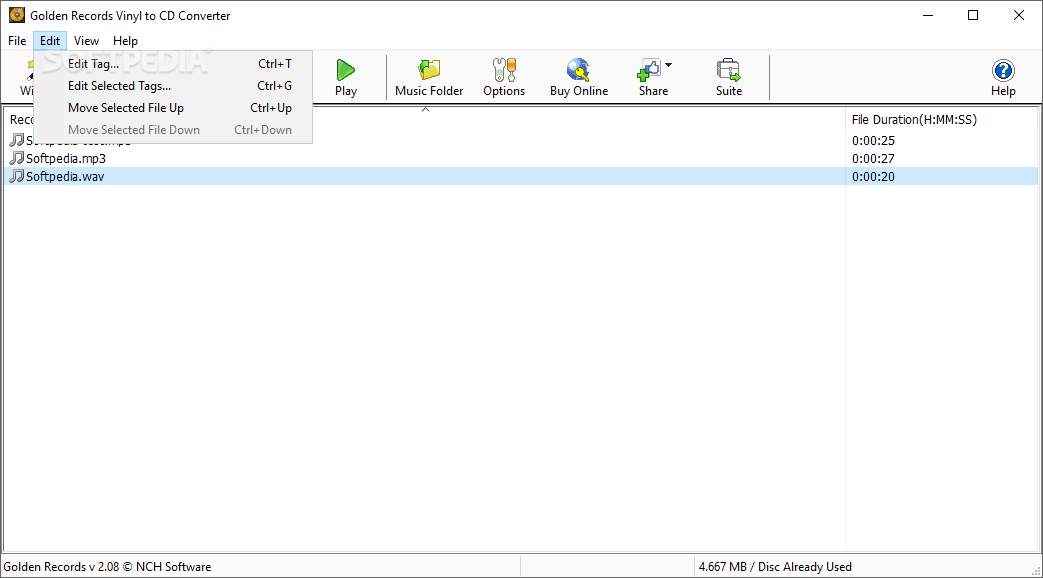Expand the Share dropdown arrow
This screenshot has width=1043, height=578.
click(x=669, y=65)
